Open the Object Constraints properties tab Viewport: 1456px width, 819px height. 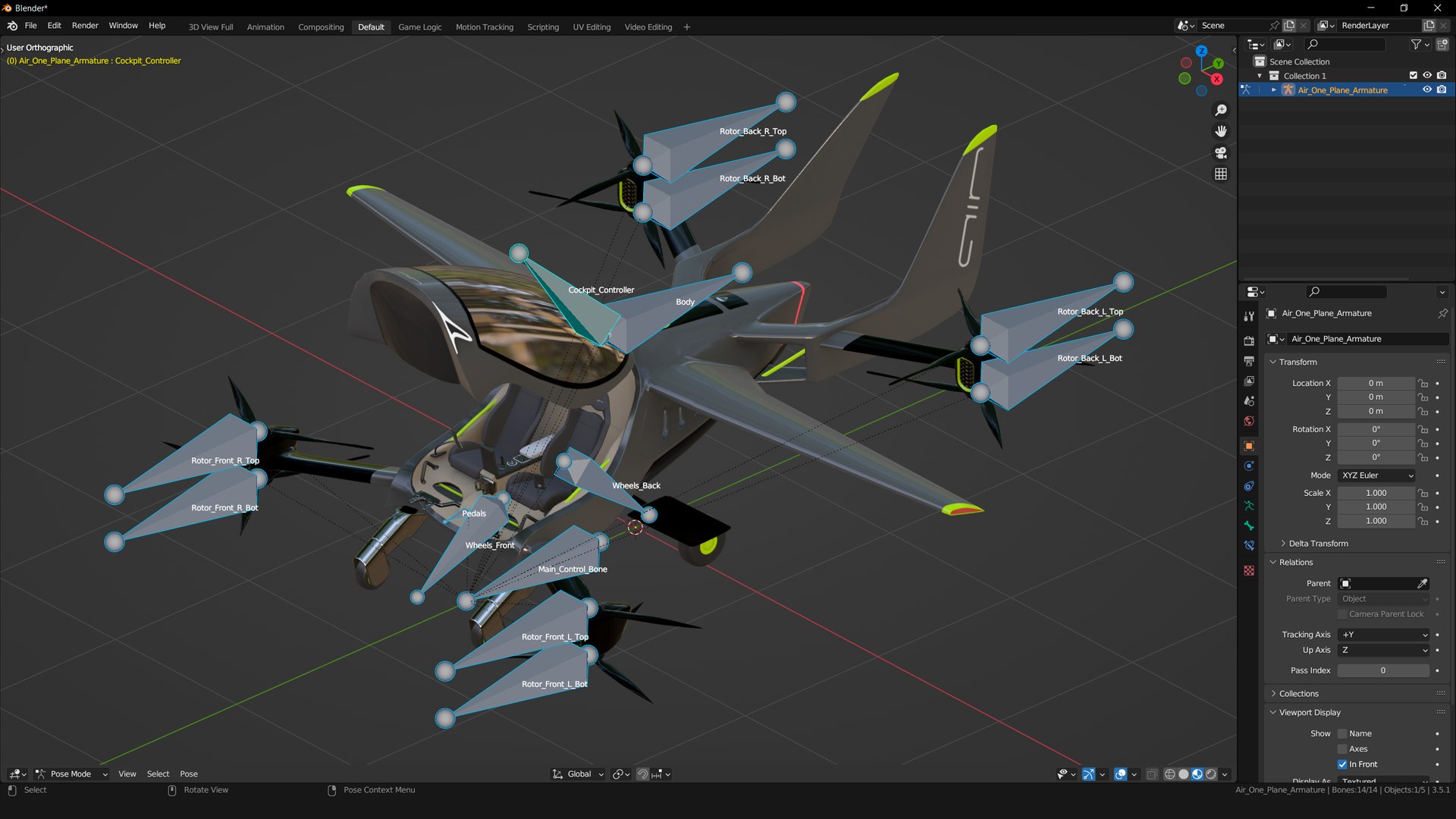pos(1249,485)
